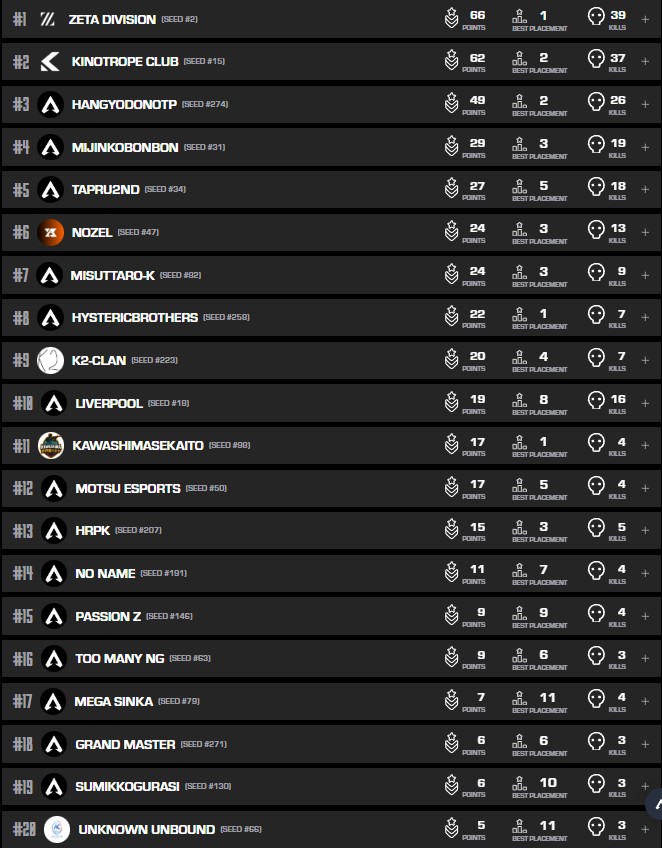Click the NOZEL orange team logo
662x848 pixels.
click(x=50, y=232)
